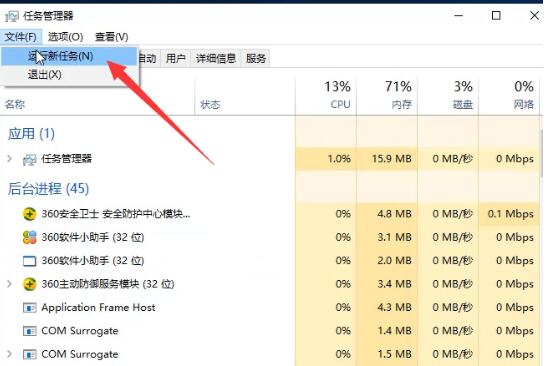Click the 360主动防御服务模块 process icon
The height and width of the screenshot is (366, 550).
click(29, 284)
